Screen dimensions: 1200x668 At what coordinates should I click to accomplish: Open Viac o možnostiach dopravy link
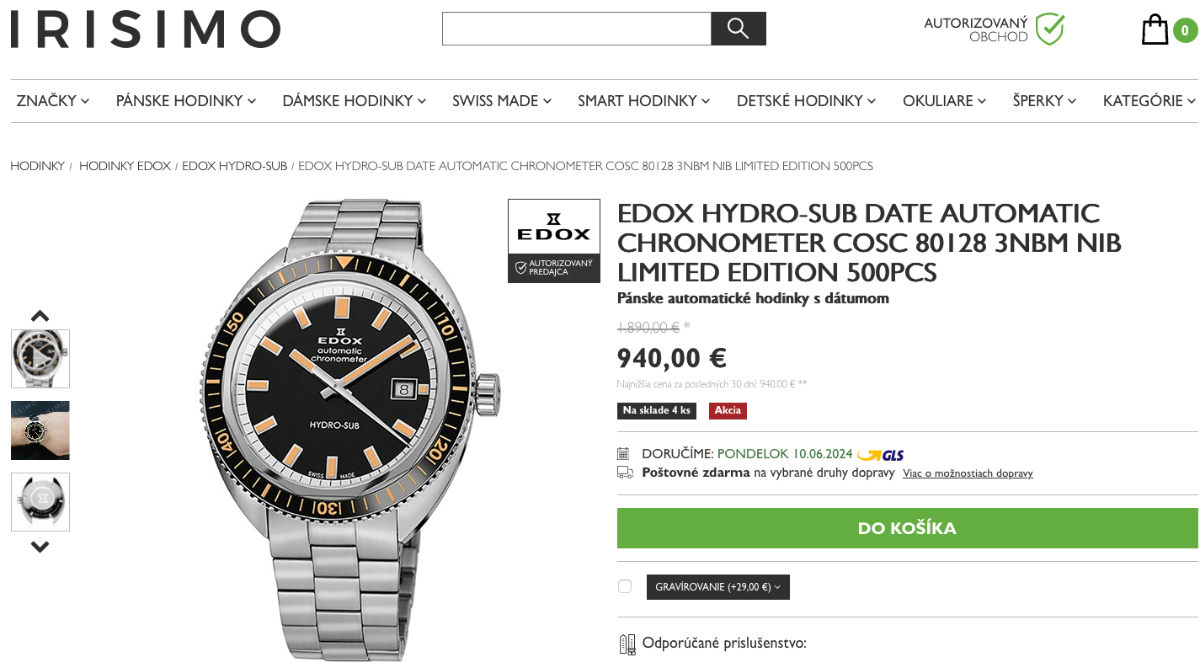click(x=967, y=474)
